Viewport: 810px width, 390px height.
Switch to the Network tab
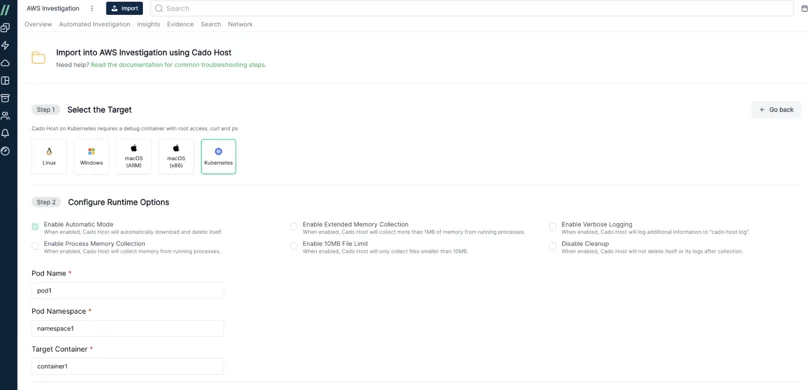[240, 24]
